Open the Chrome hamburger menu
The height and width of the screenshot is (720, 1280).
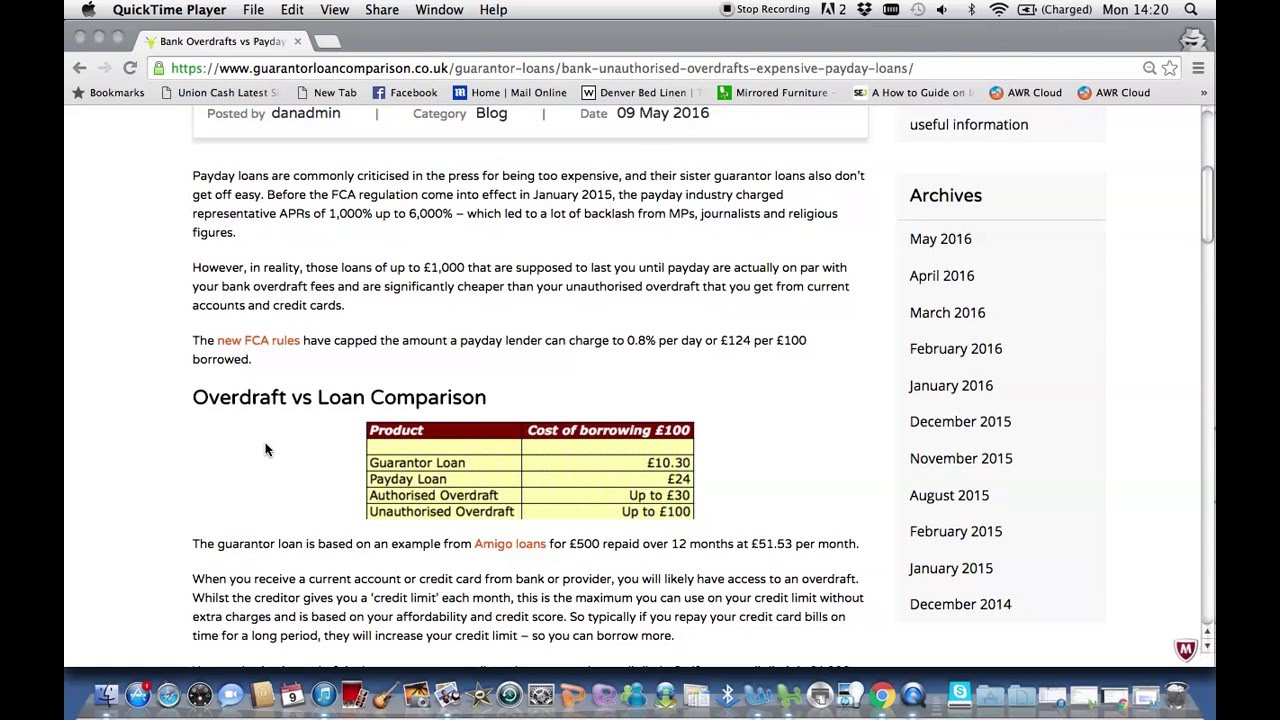point(1198,68)
